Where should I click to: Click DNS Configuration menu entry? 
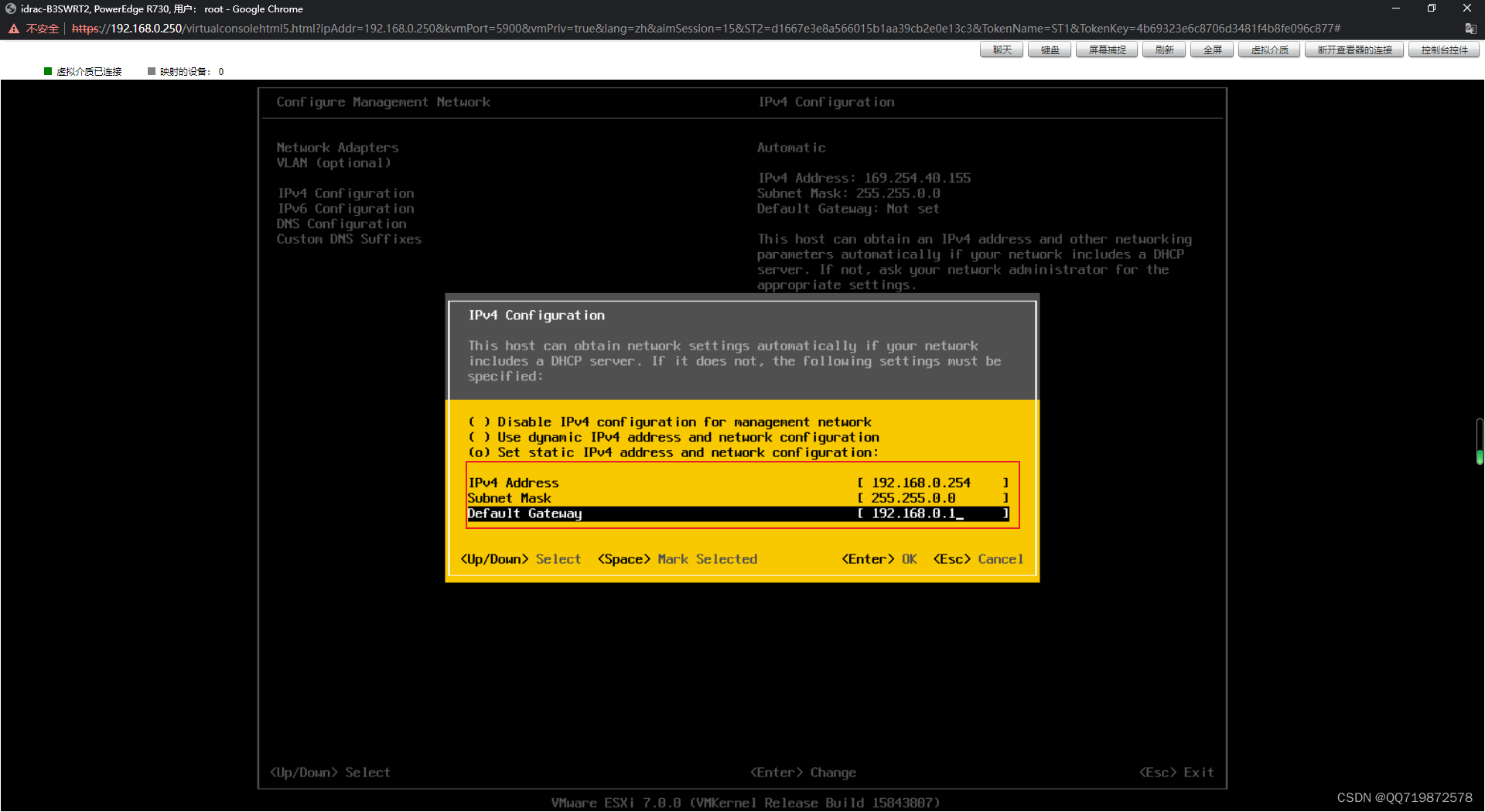coord(341,224)
